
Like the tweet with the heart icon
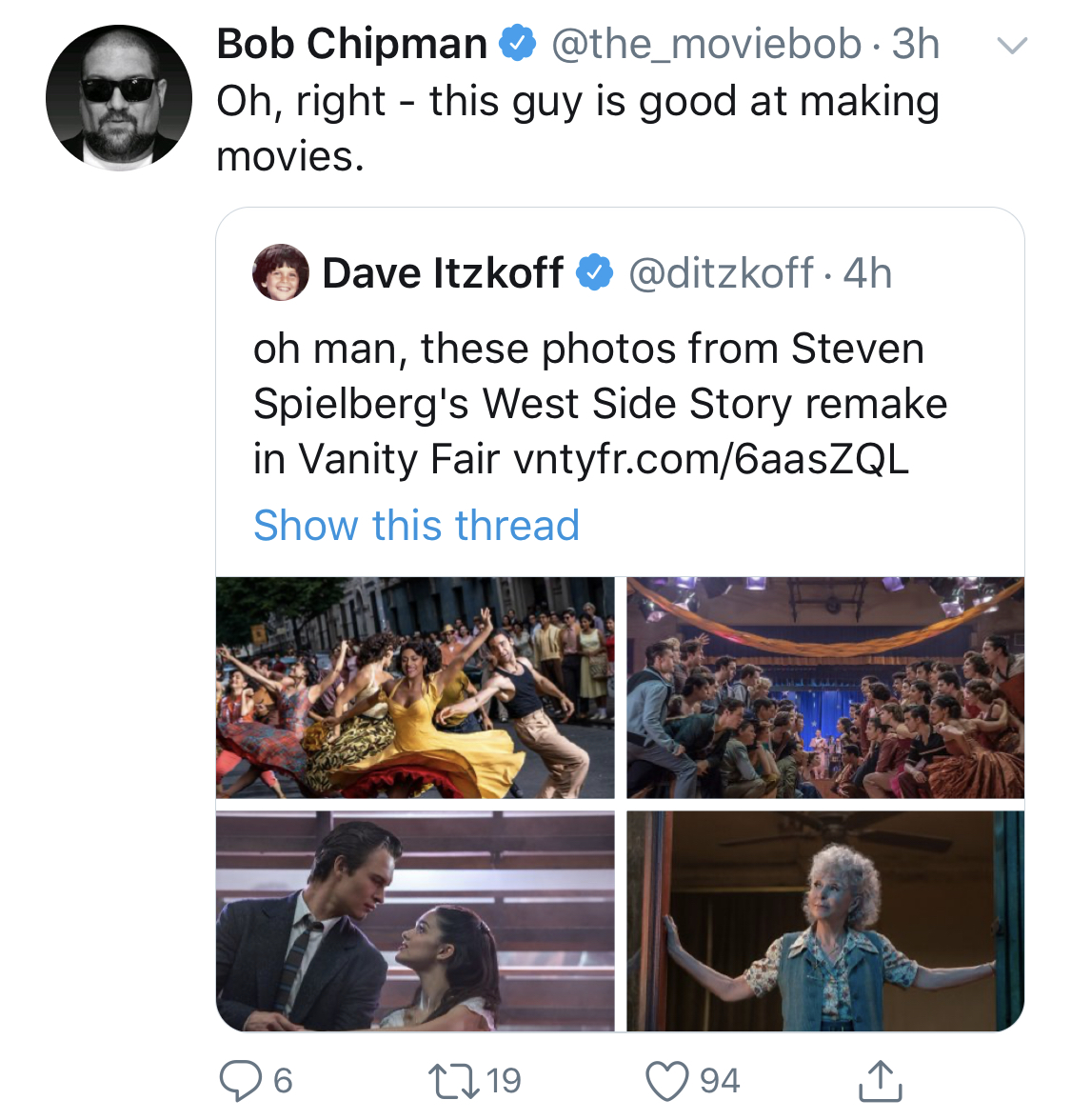(x=666, y=1081)
